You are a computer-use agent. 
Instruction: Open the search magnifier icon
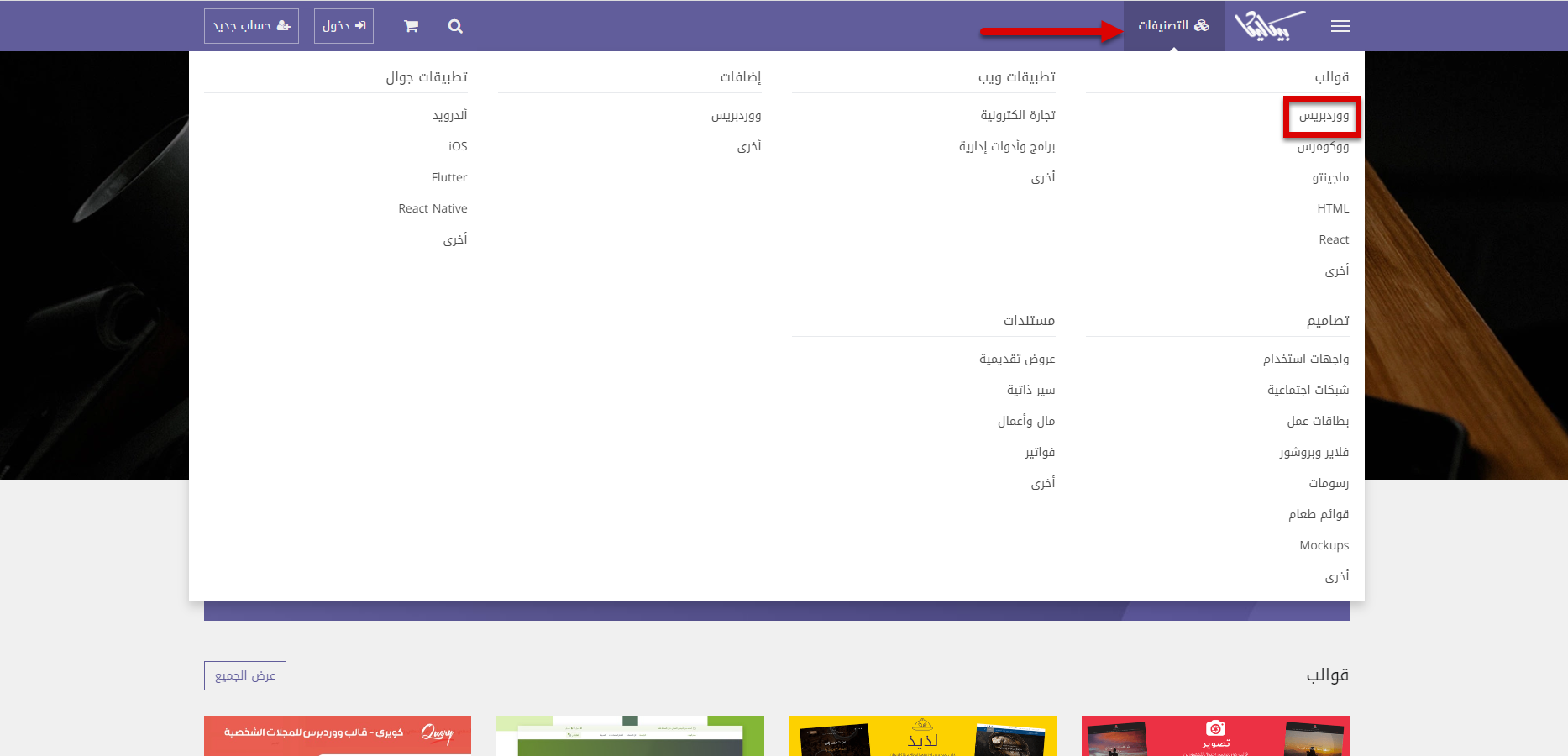click(455, 26)
